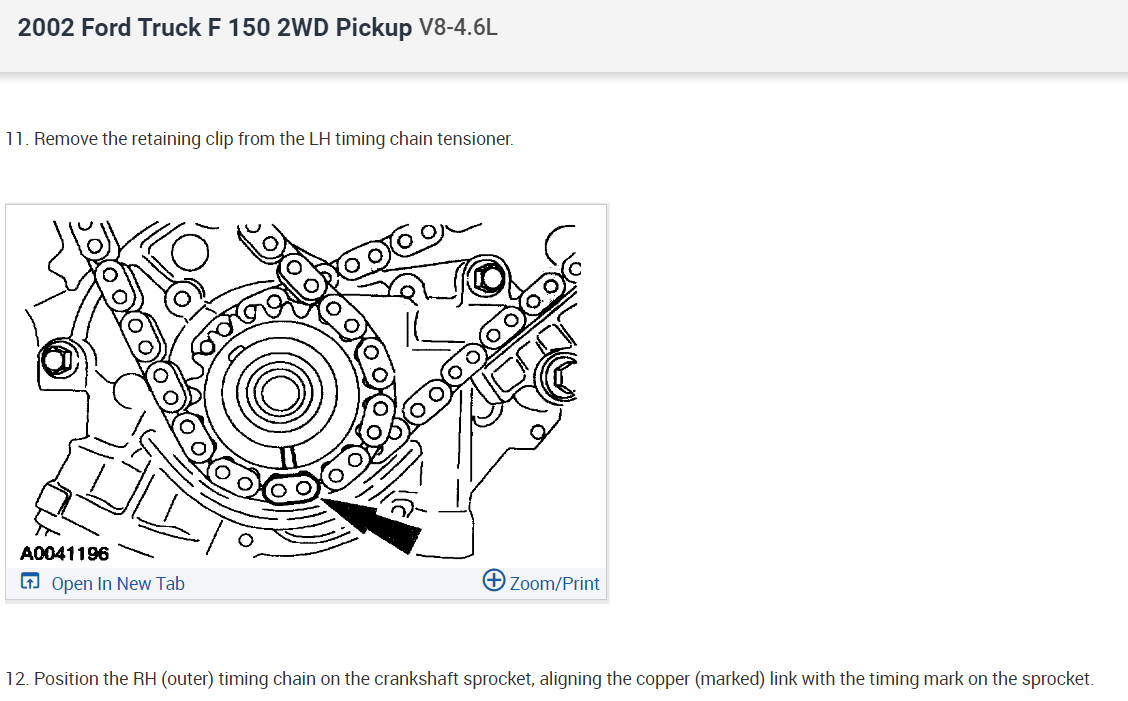Select the "Zoom/Print" link text

coord(555,583)
